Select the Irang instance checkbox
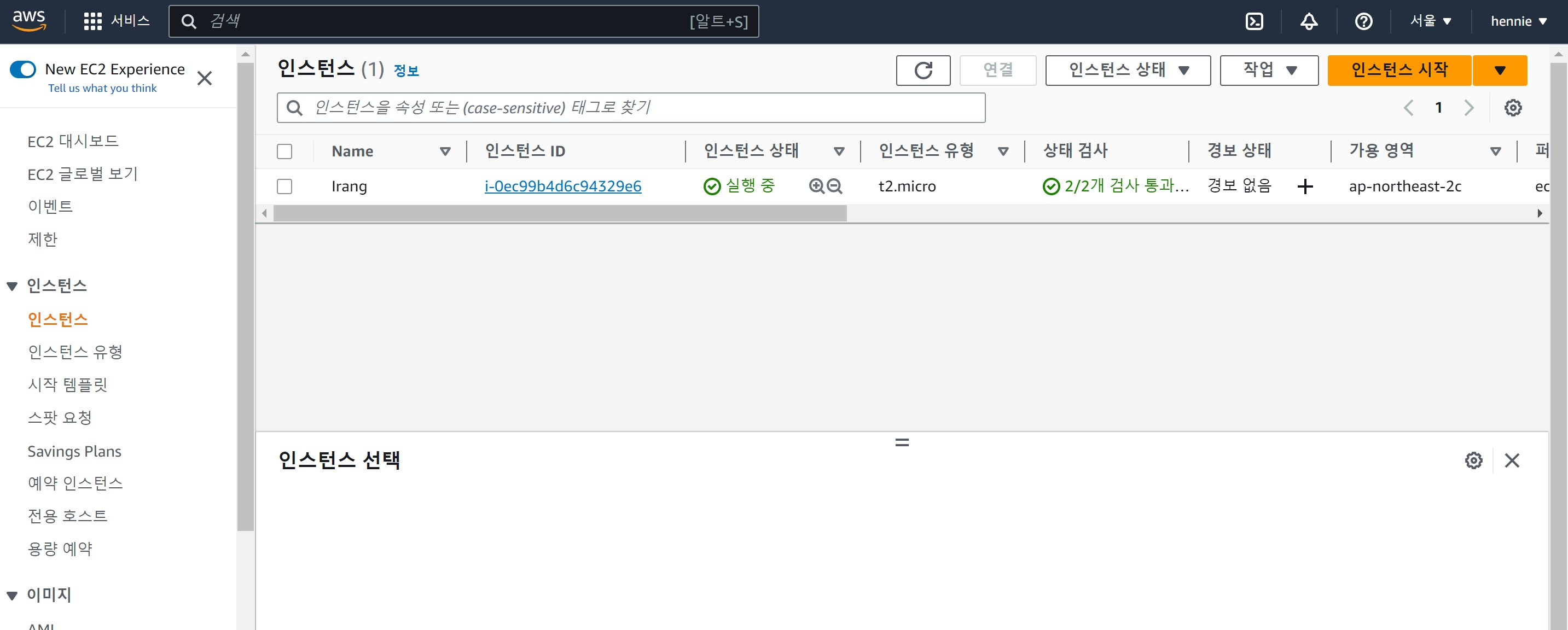Image resolution: width=1568 pixels, height=630 pixels. click(284, 186)
